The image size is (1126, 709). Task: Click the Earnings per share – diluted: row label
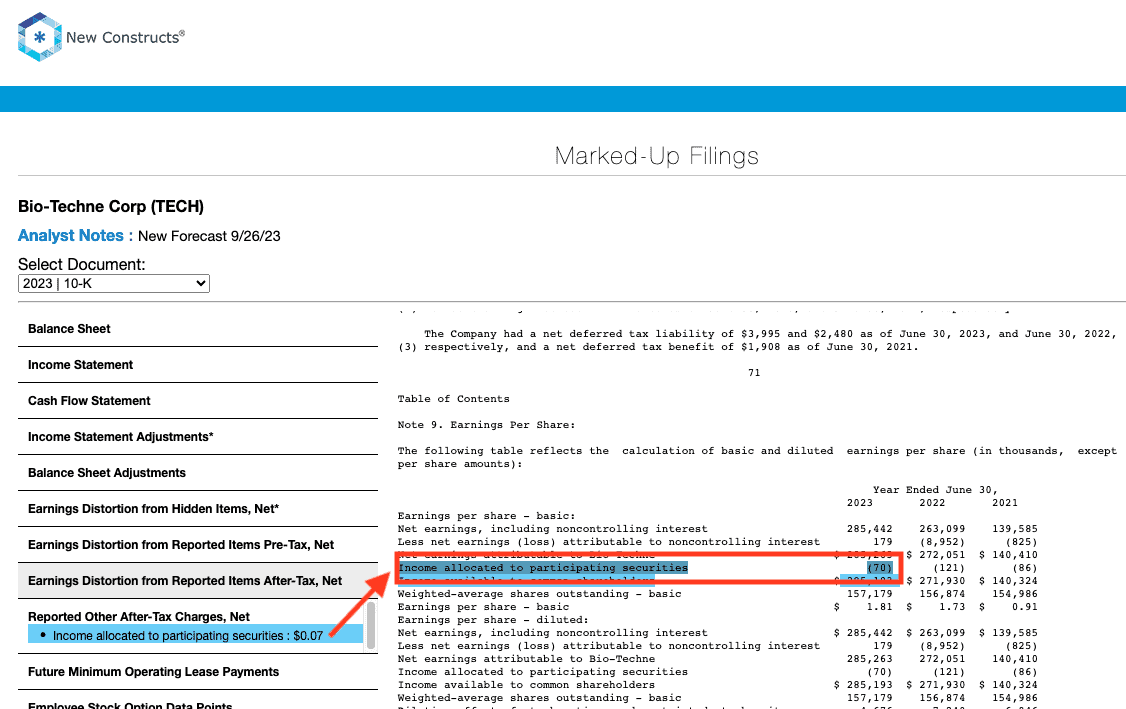pyautogui.click(x=493, y=619)
